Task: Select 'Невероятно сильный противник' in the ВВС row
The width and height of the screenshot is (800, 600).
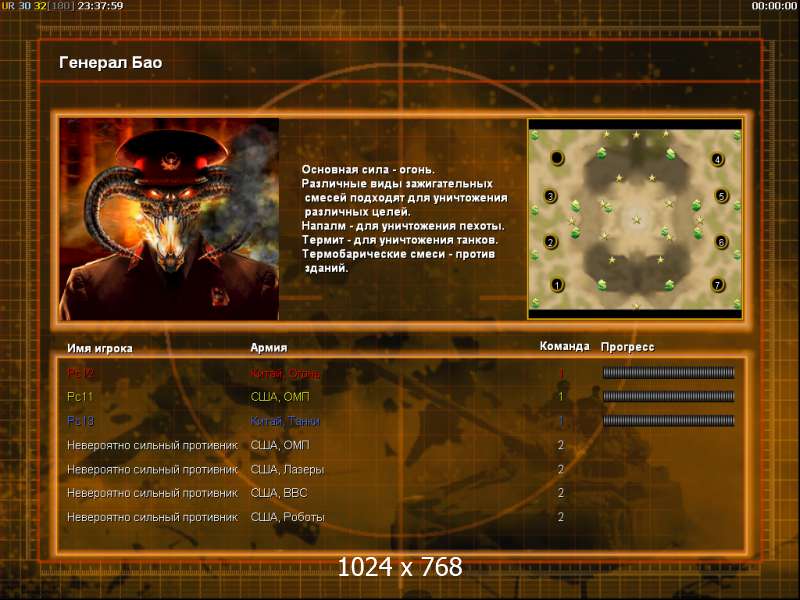Action: (153, 493)
